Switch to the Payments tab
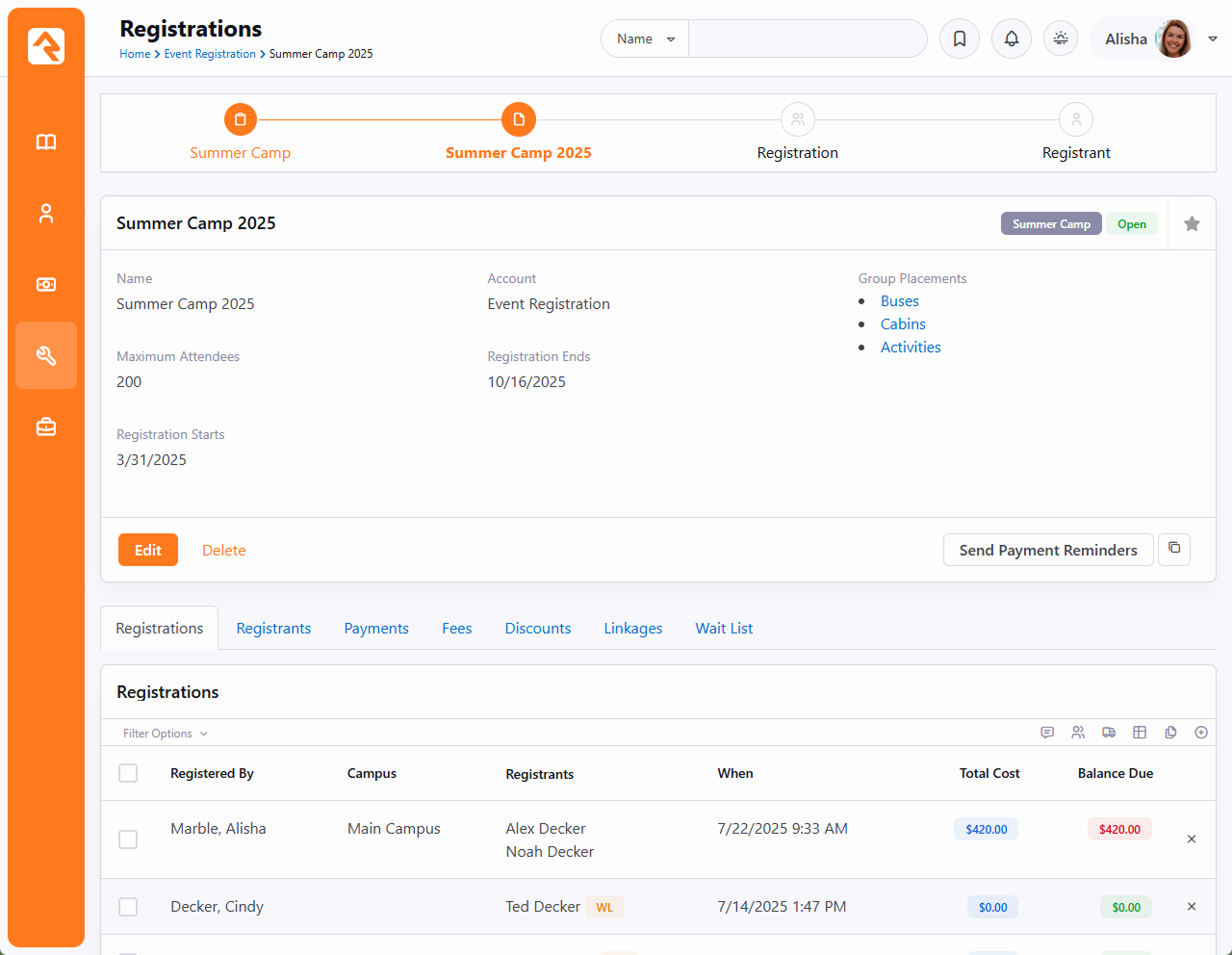The image size is (1232, 955). coord(376,629)
